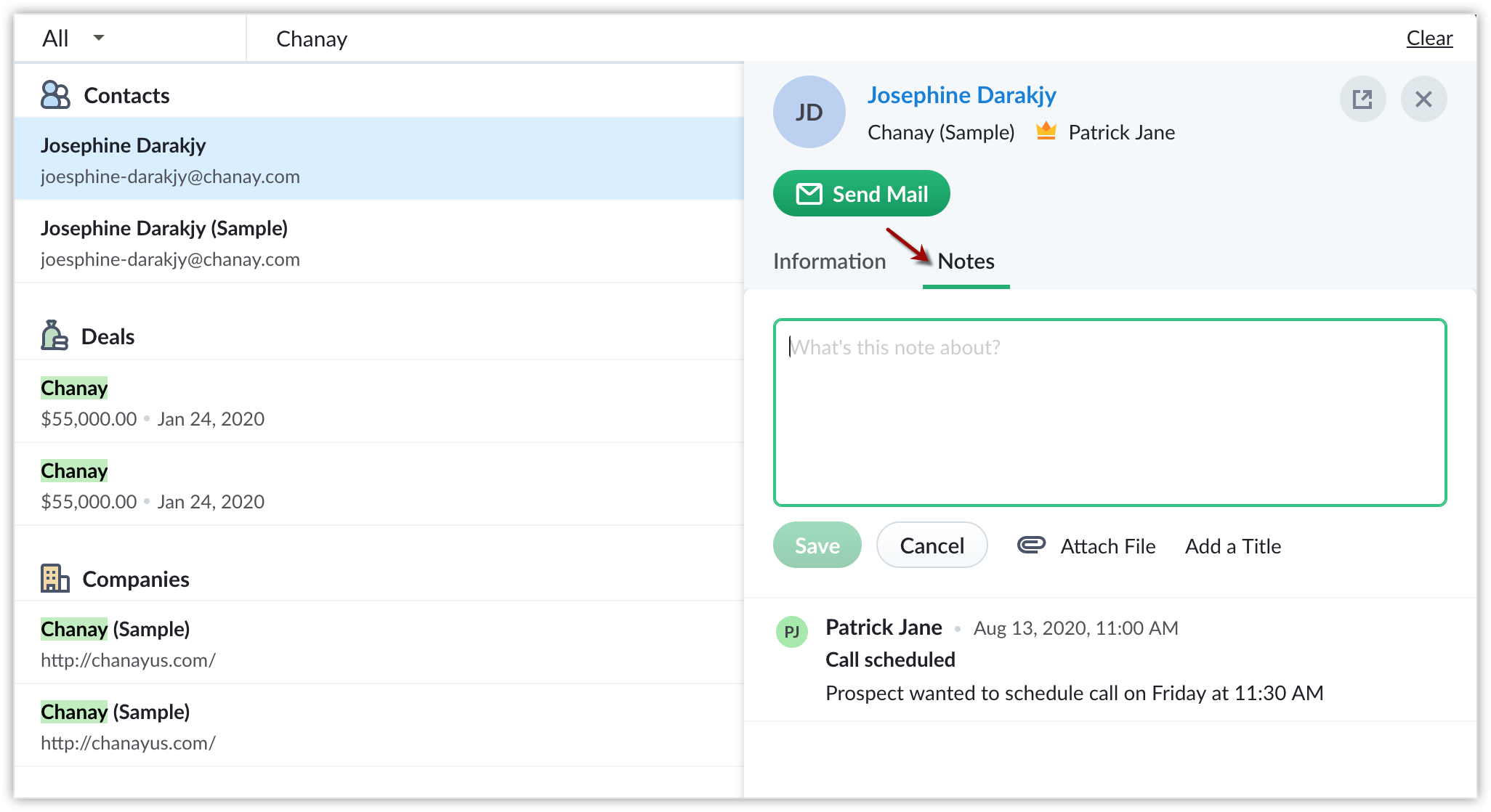Click the Companies building icon

click(x=55, y=579)
